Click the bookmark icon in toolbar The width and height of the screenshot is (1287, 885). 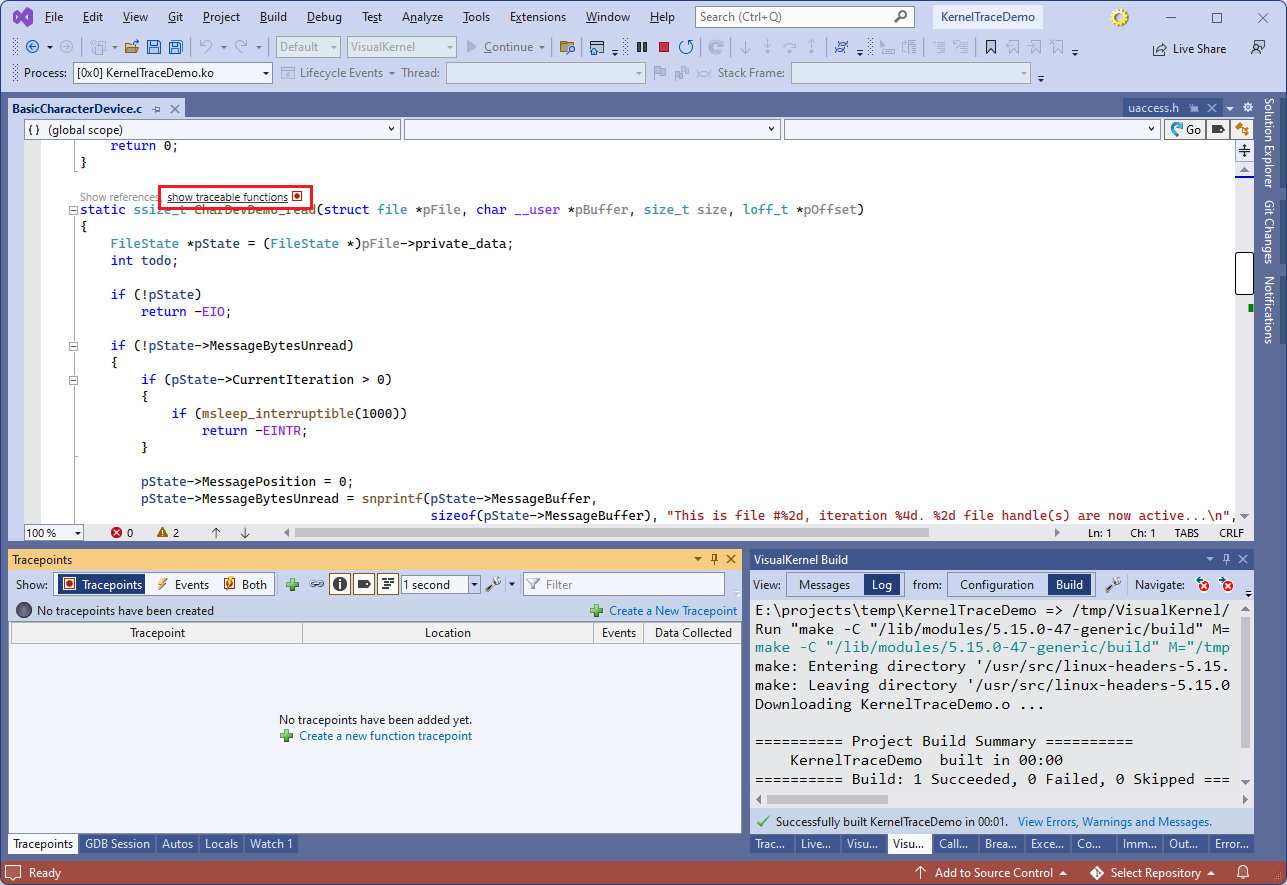tap(990, 47)
